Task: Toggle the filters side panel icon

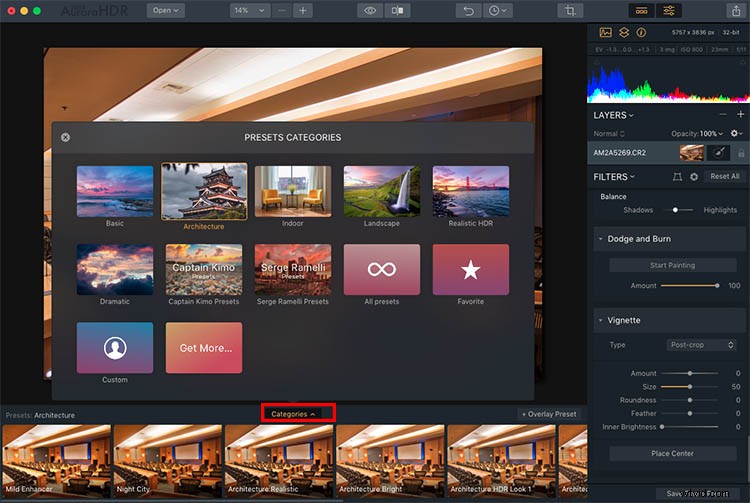Action: pyautogui.click(x=669, y=11)
